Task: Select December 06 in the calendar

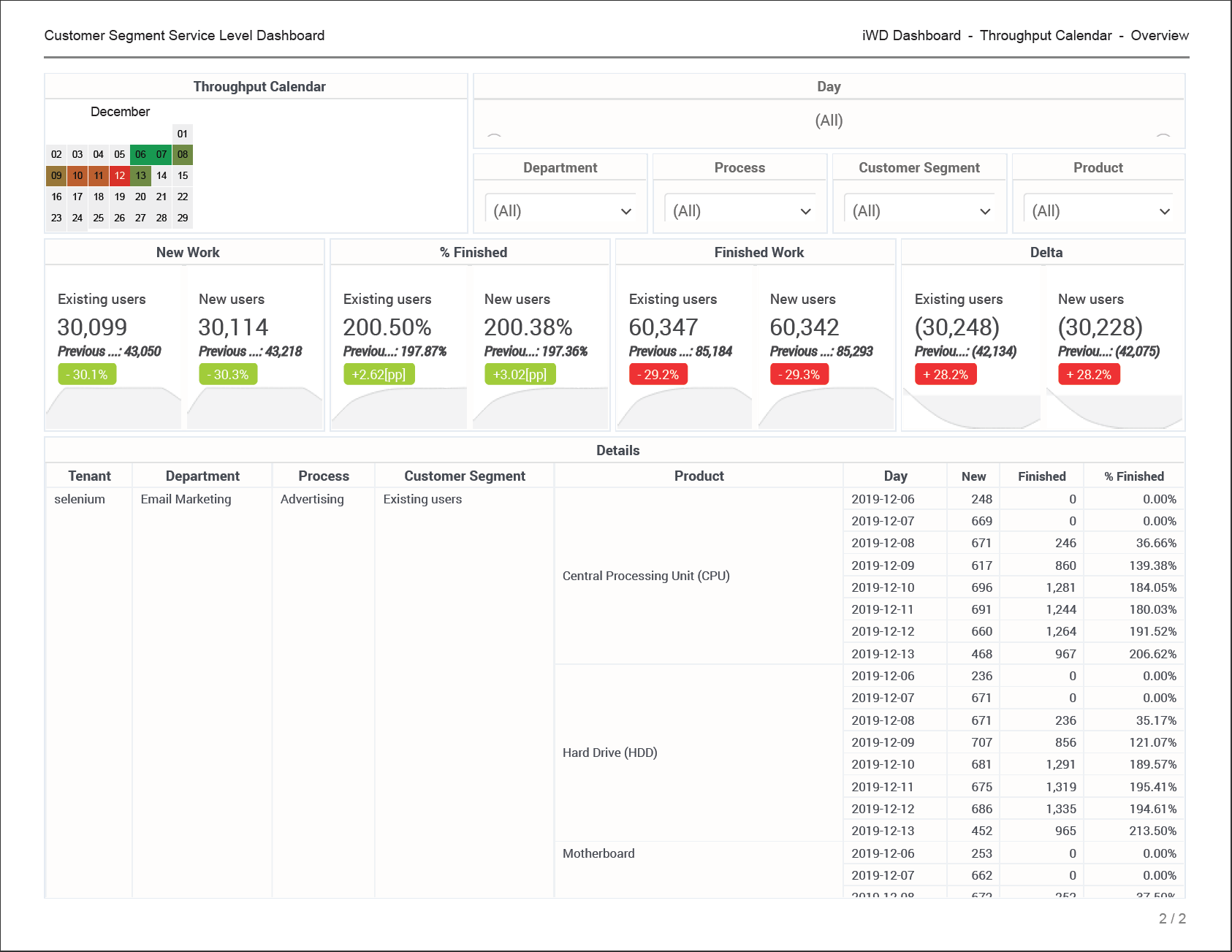Action: pyautogui.click(x=140, y=154)
